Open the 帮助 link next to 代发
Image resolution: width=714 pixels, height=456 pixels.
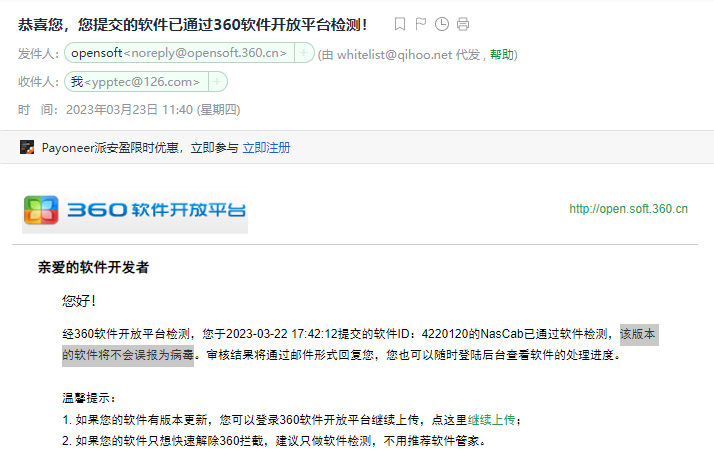pyautogui.click(x=503, y=54)
